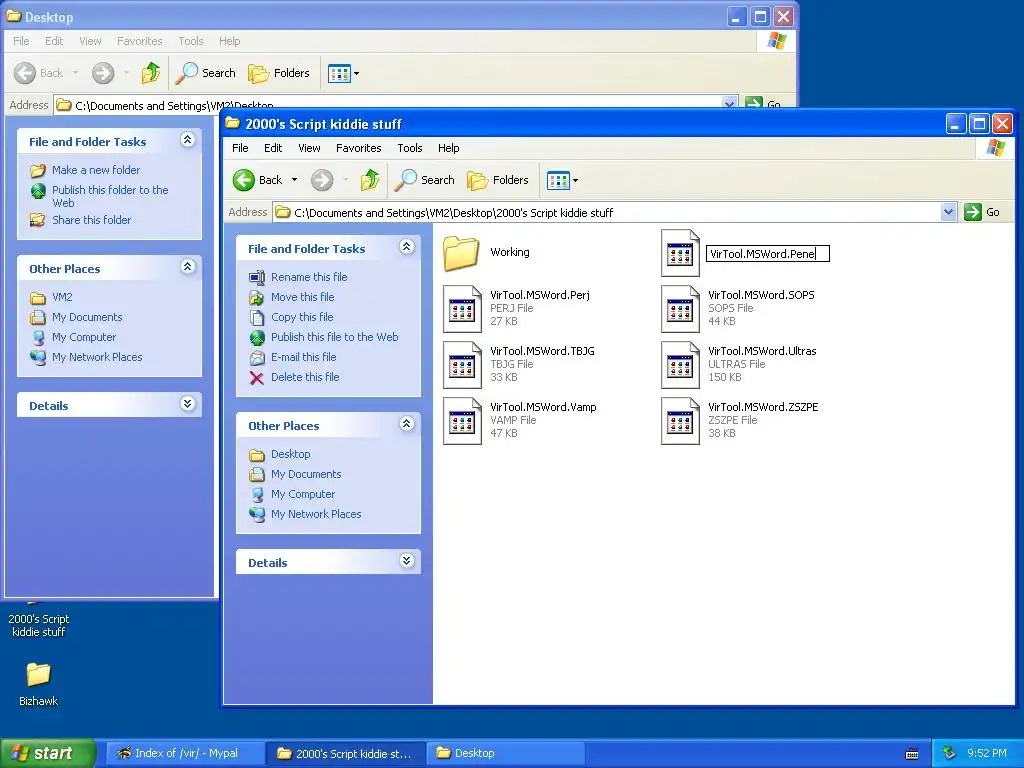Select the VirTool.MSWord.Ultras file icon
1024x768 pixels.
(680, 364)
